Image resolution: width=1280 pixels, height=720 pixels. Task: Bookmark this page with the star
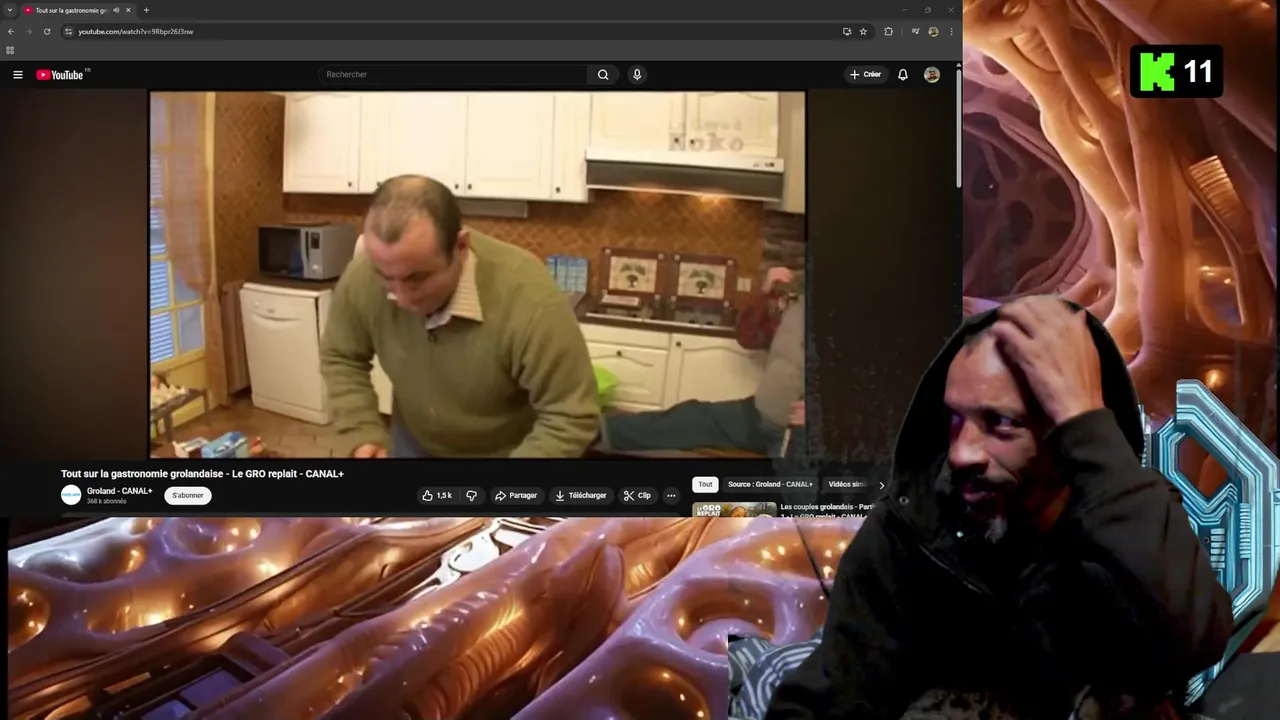click(863, 31)
